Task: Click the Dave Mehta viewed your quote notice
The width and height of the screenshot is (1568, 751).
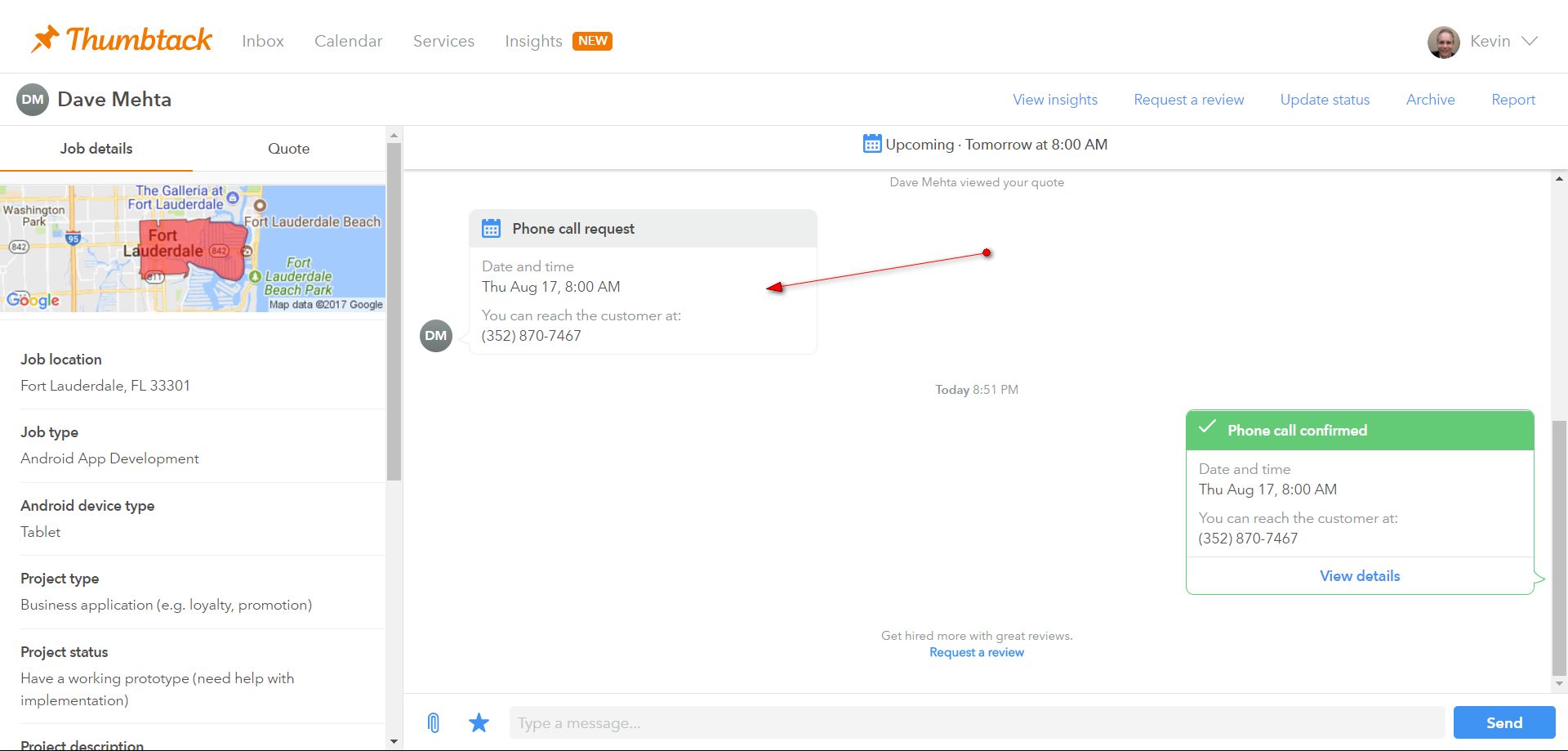Action: coord(977,182)
